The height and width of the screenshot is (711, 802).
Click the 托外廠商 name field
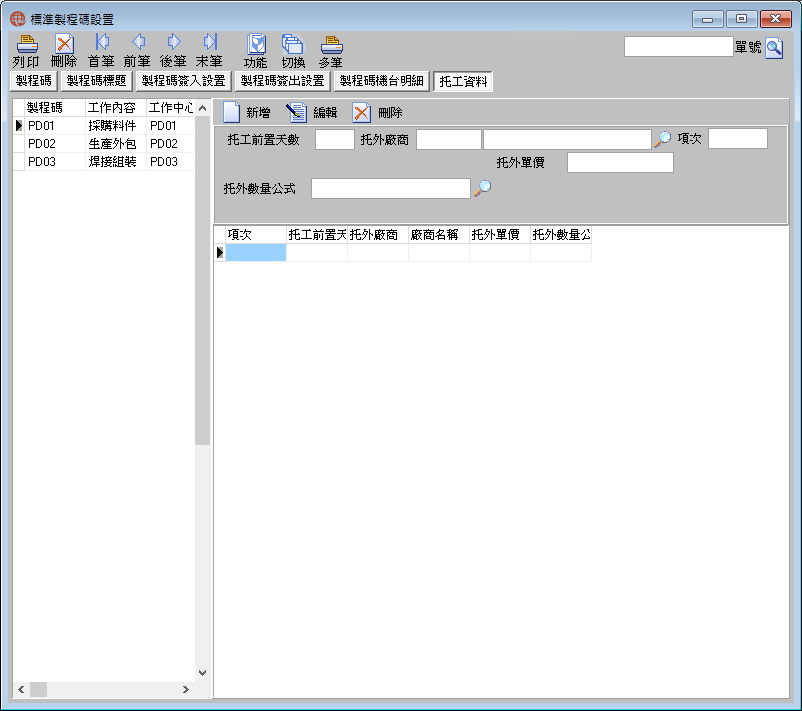567,139
